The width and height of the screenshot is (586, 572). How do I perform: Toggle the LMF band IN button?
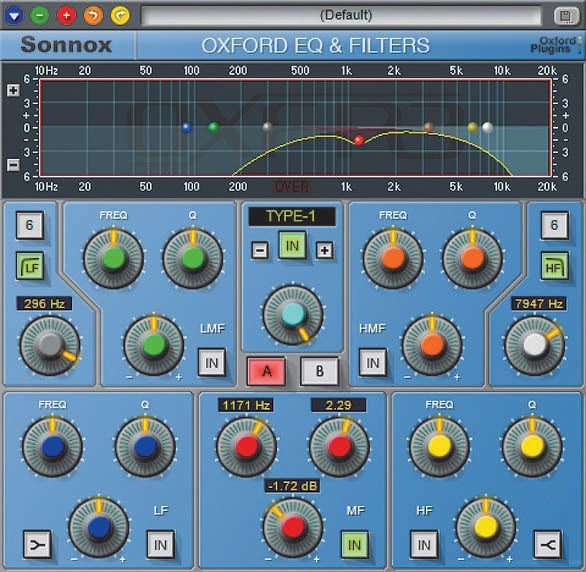212,362
